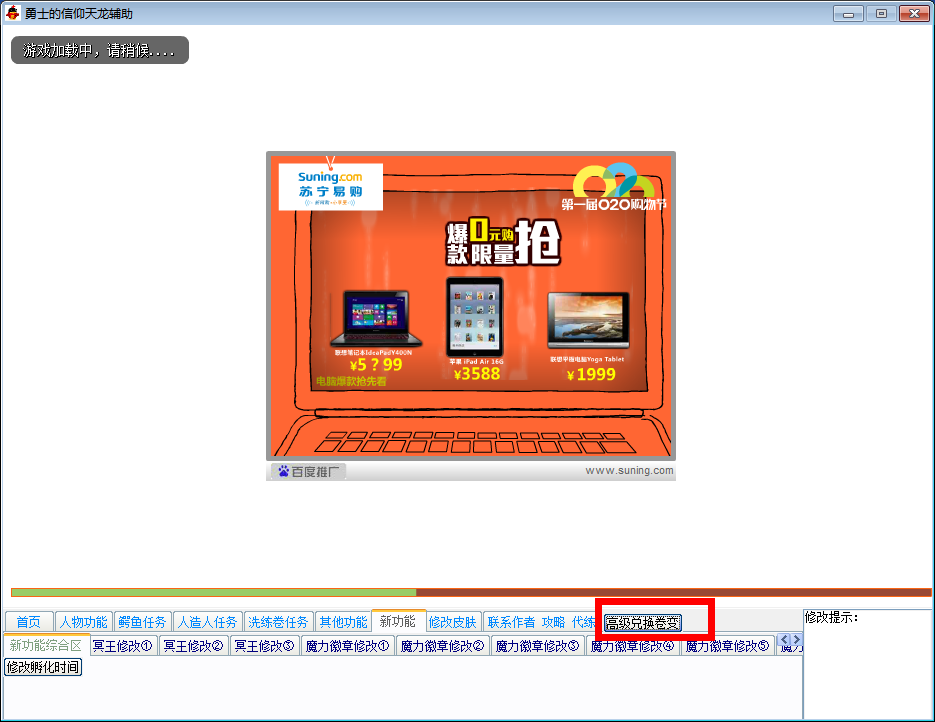The image size is (935, 722).
Task: Open the 人造人任务 tab
Action: (208, 622)
